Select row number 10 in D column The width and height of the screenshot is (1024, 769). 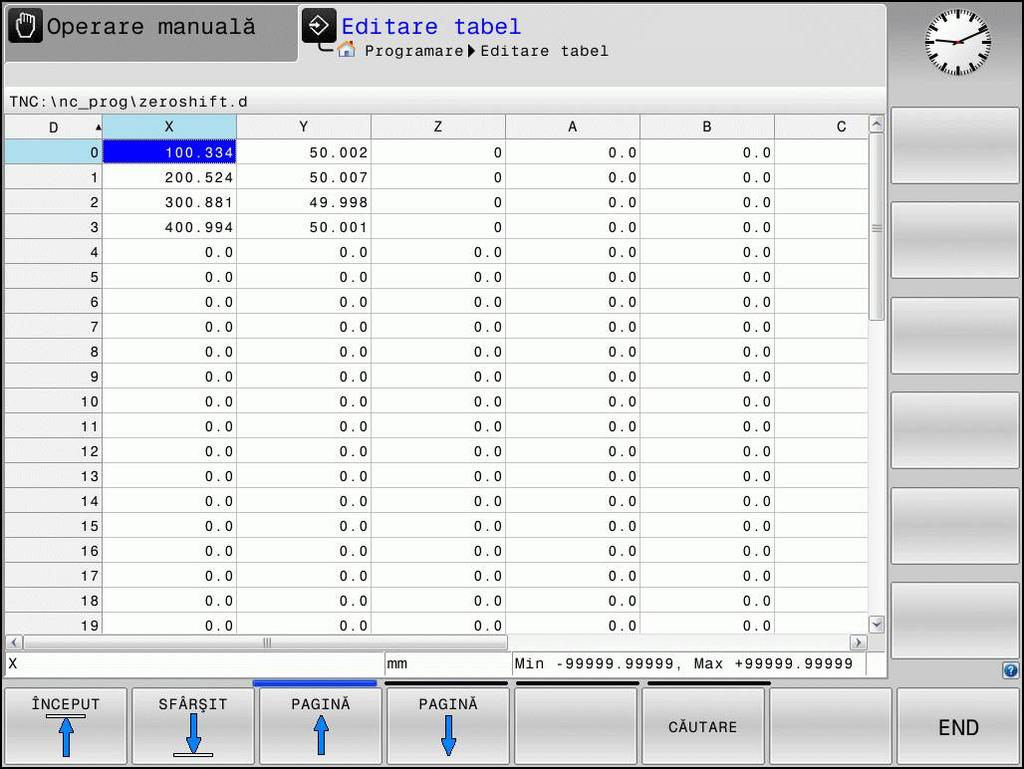(x=54, y=401)
